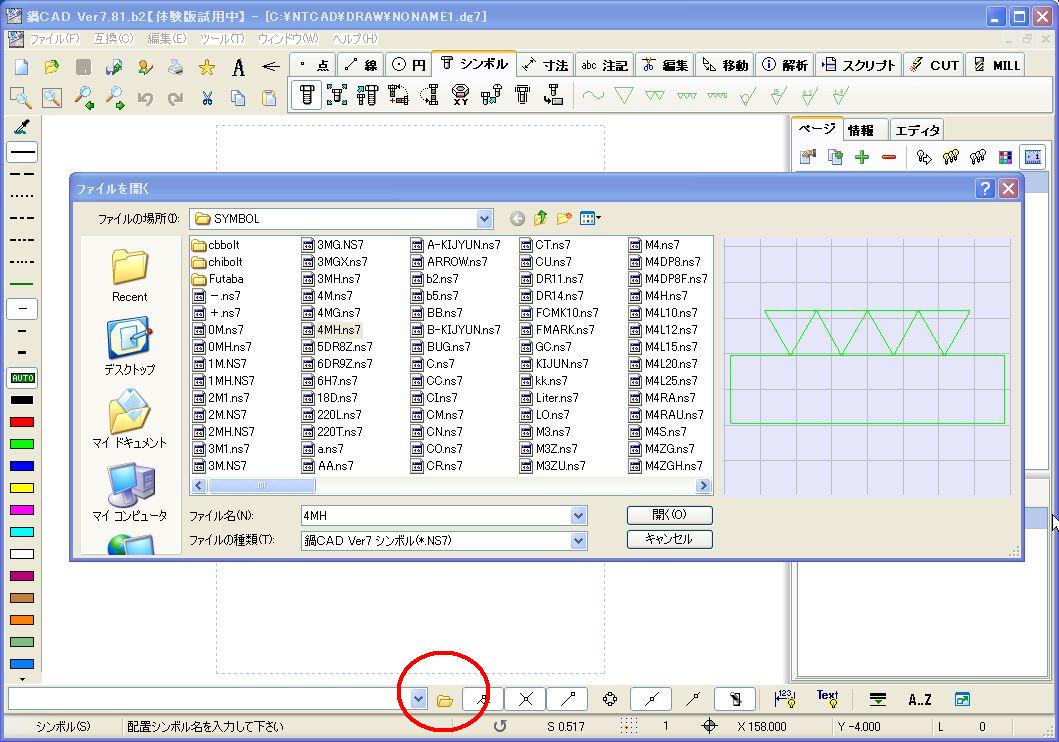
Task: Click the 開く(O) button
Action: tap(669, 514)
